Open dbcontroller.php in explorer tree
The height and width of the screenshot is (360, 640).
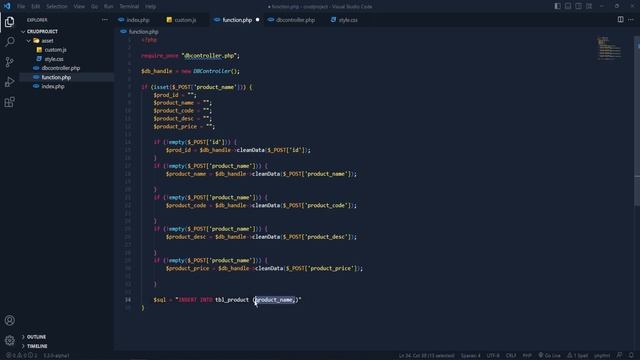pos(67,68)
